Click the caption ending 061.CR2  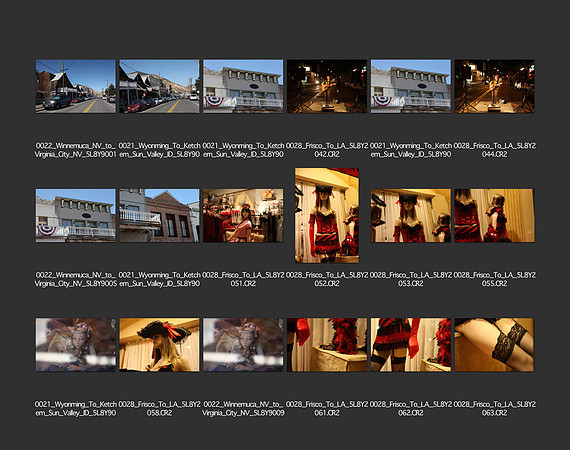[x=327, y=409]
